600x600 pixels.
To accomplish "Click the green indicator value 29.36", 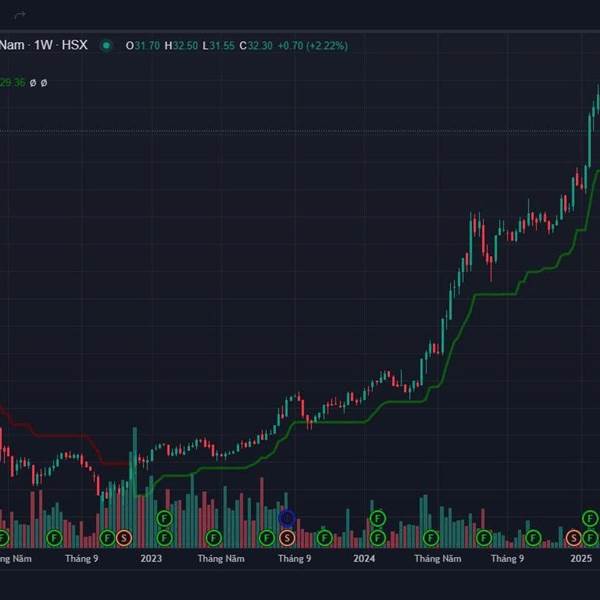I will (12, 82).
